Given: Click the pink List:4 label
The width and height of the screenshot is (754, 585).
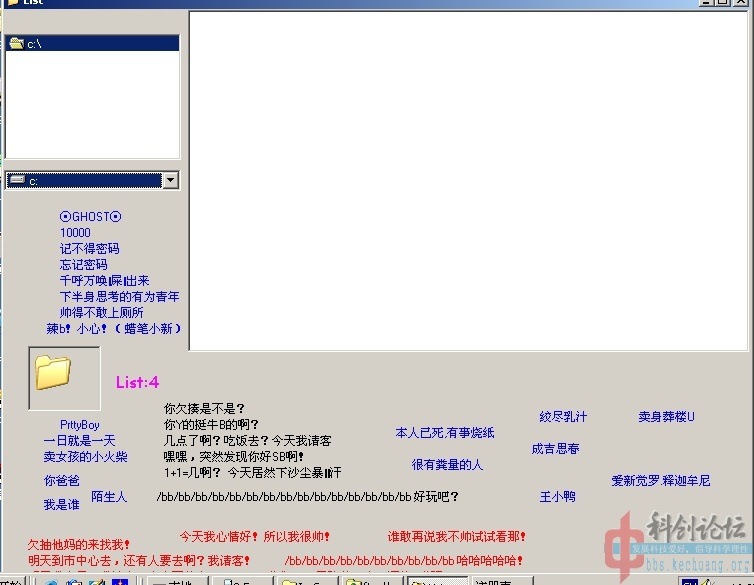Looking at the screenshot, I should (x=137, y=382).
